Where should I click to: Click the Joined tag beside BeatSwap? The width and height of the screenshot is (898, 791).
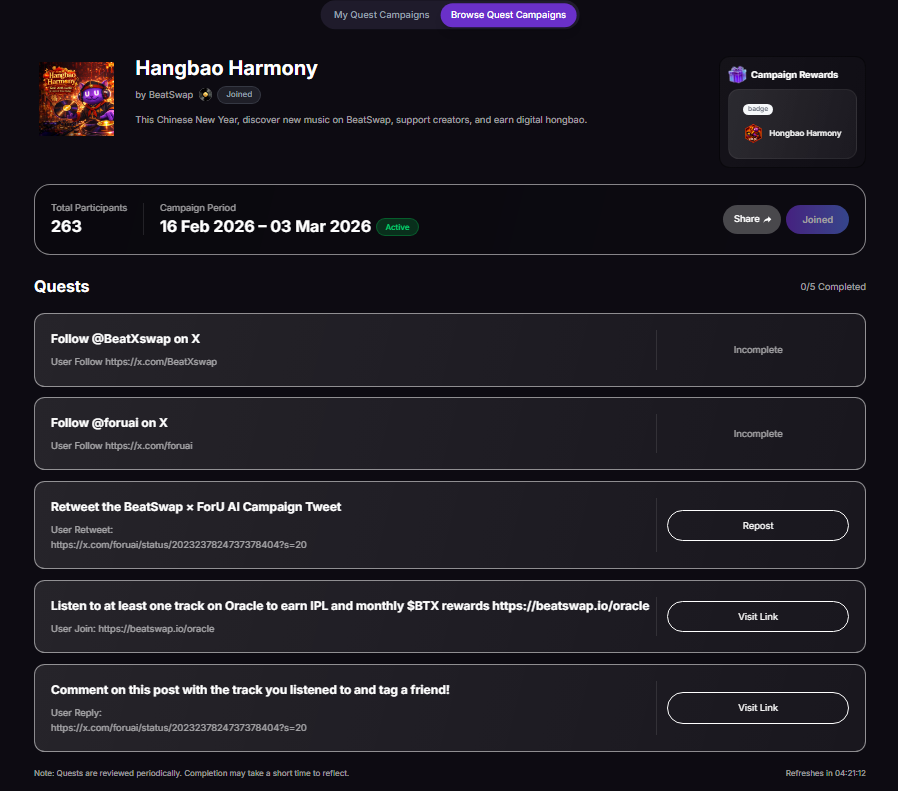[239, 95]
